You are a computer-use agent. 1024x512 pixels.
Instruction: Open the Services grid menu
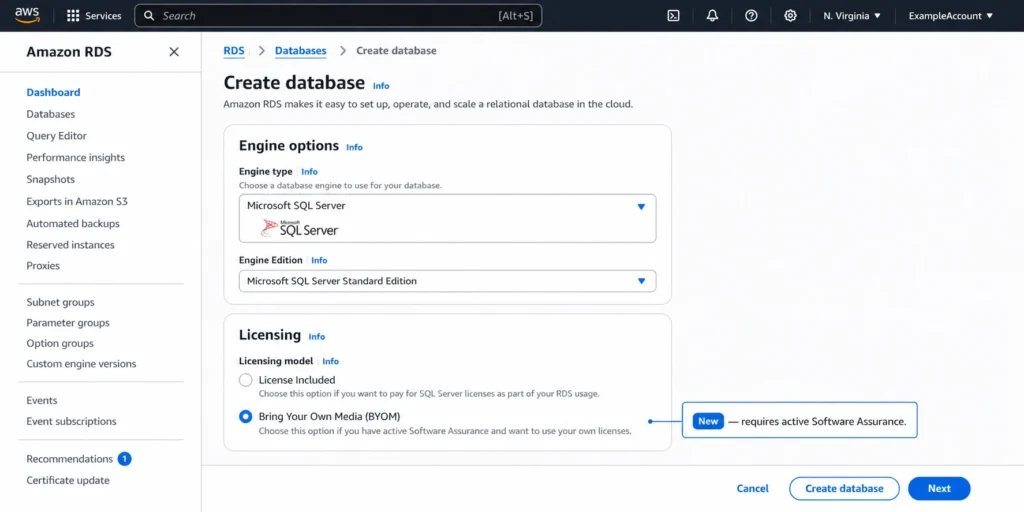click(73, 16)
